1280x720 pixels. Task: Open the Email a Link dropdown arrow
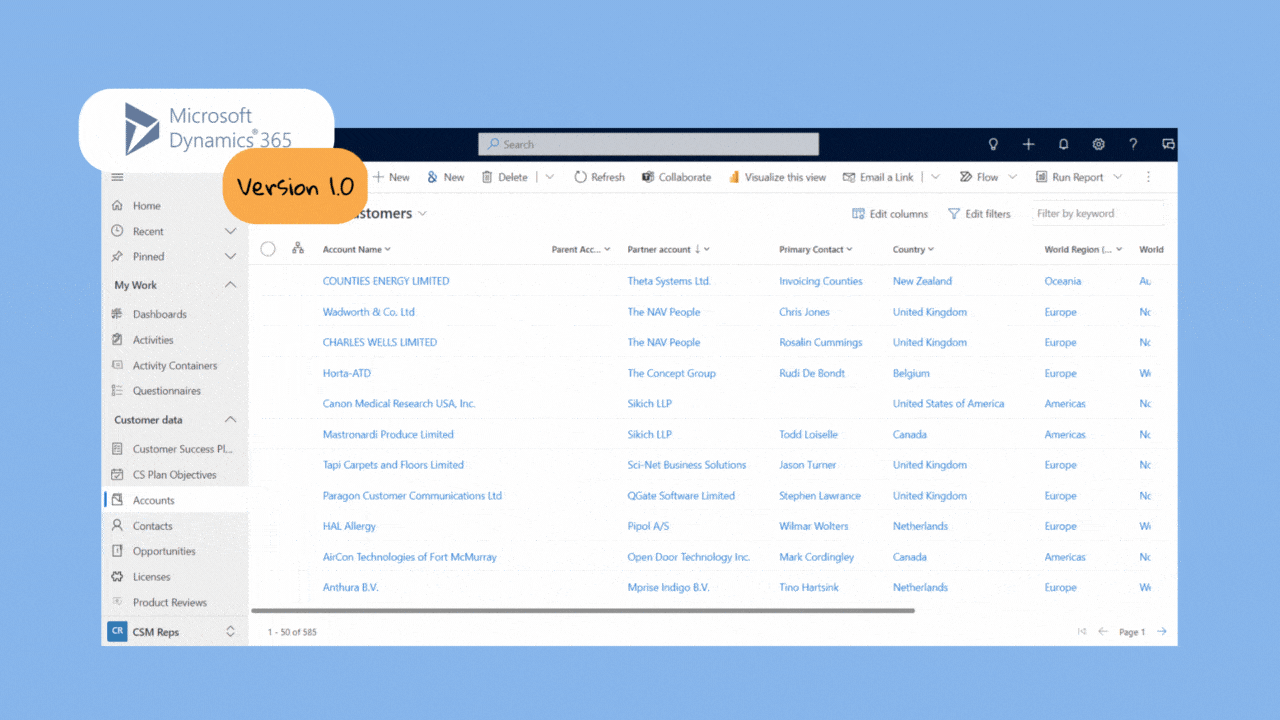click(935, 177)
